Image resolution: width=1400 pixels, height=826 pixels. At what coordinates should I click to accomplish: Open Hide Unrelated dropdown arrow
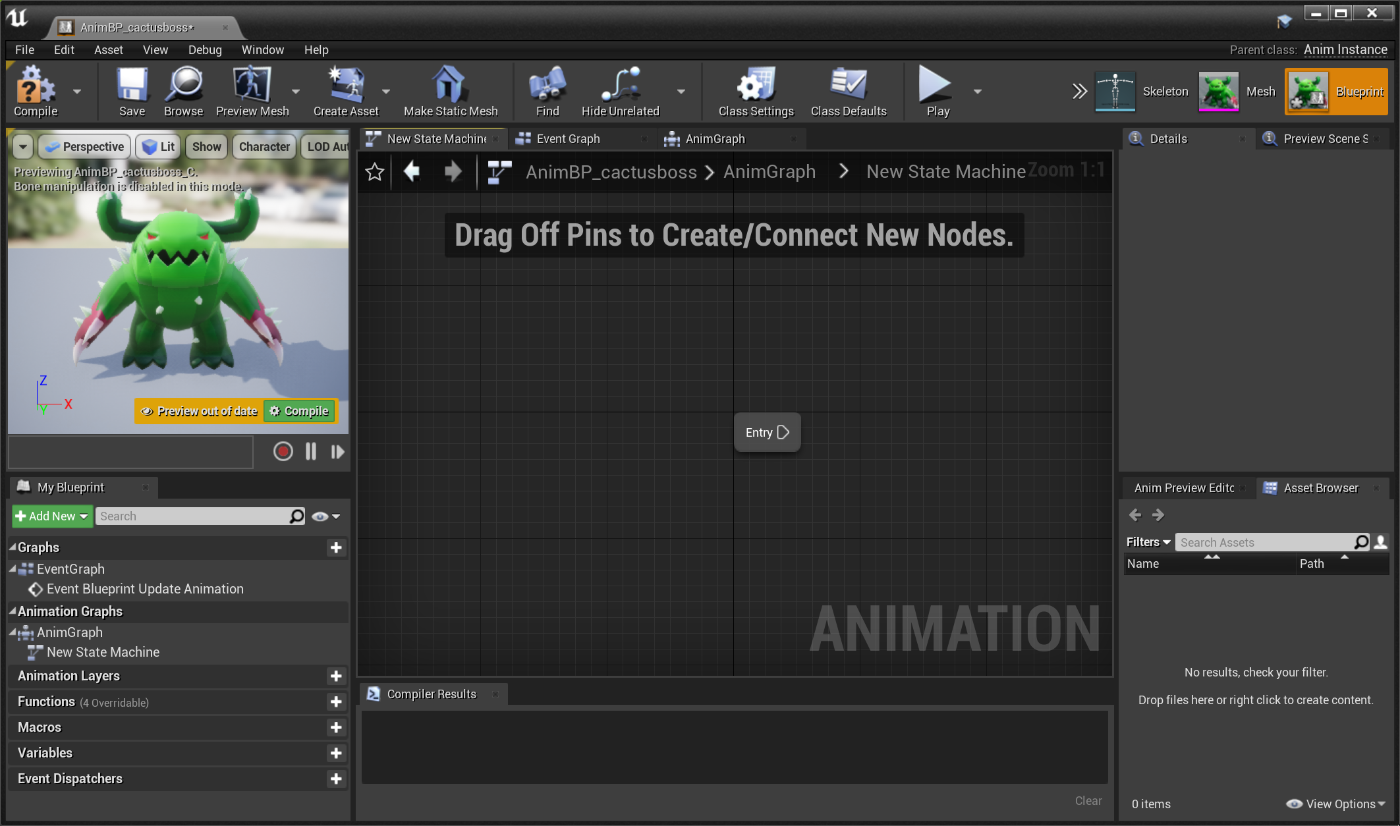[681, 91]
